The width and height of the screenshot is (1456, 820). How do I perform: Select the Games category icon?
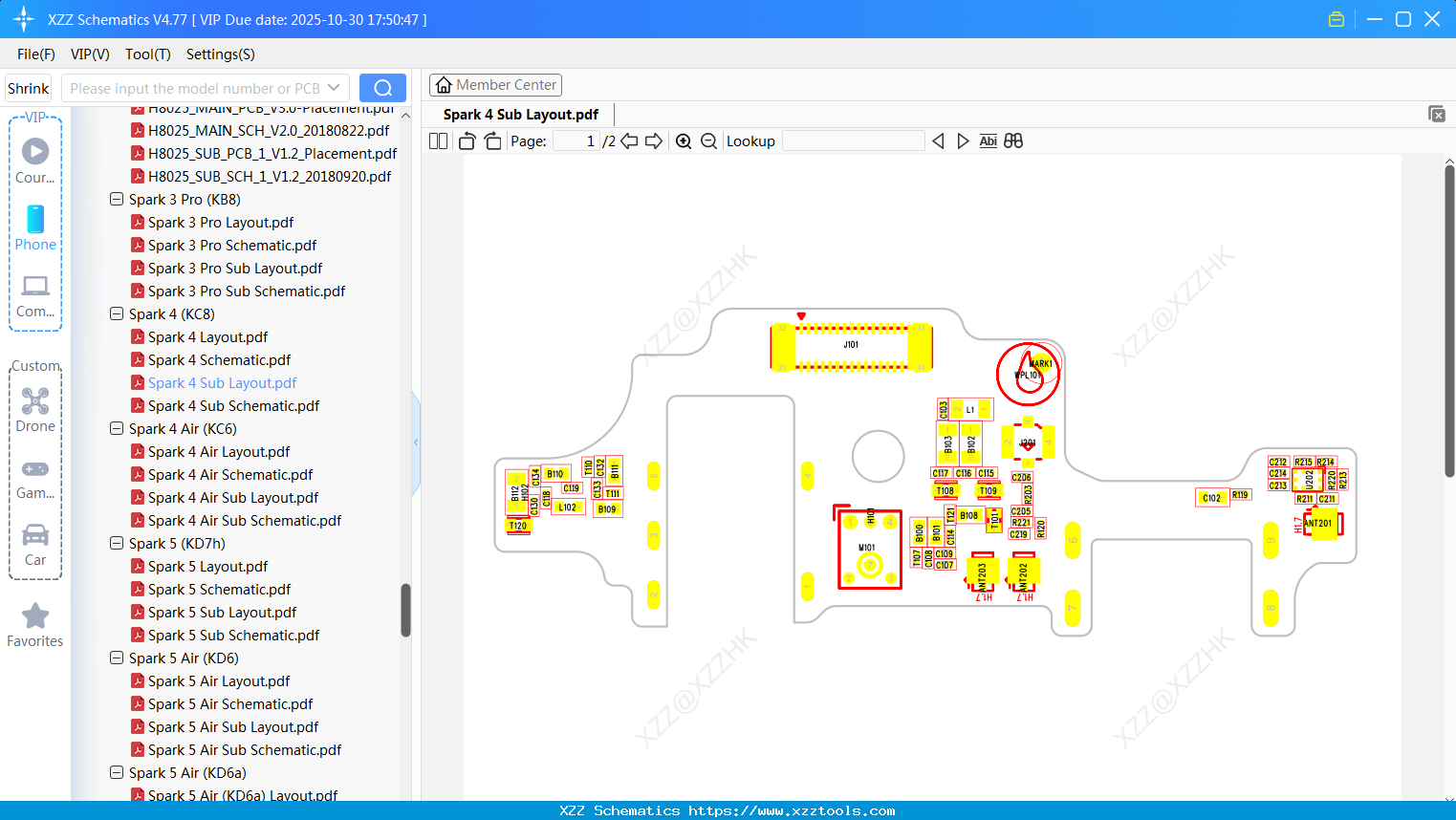35,476
